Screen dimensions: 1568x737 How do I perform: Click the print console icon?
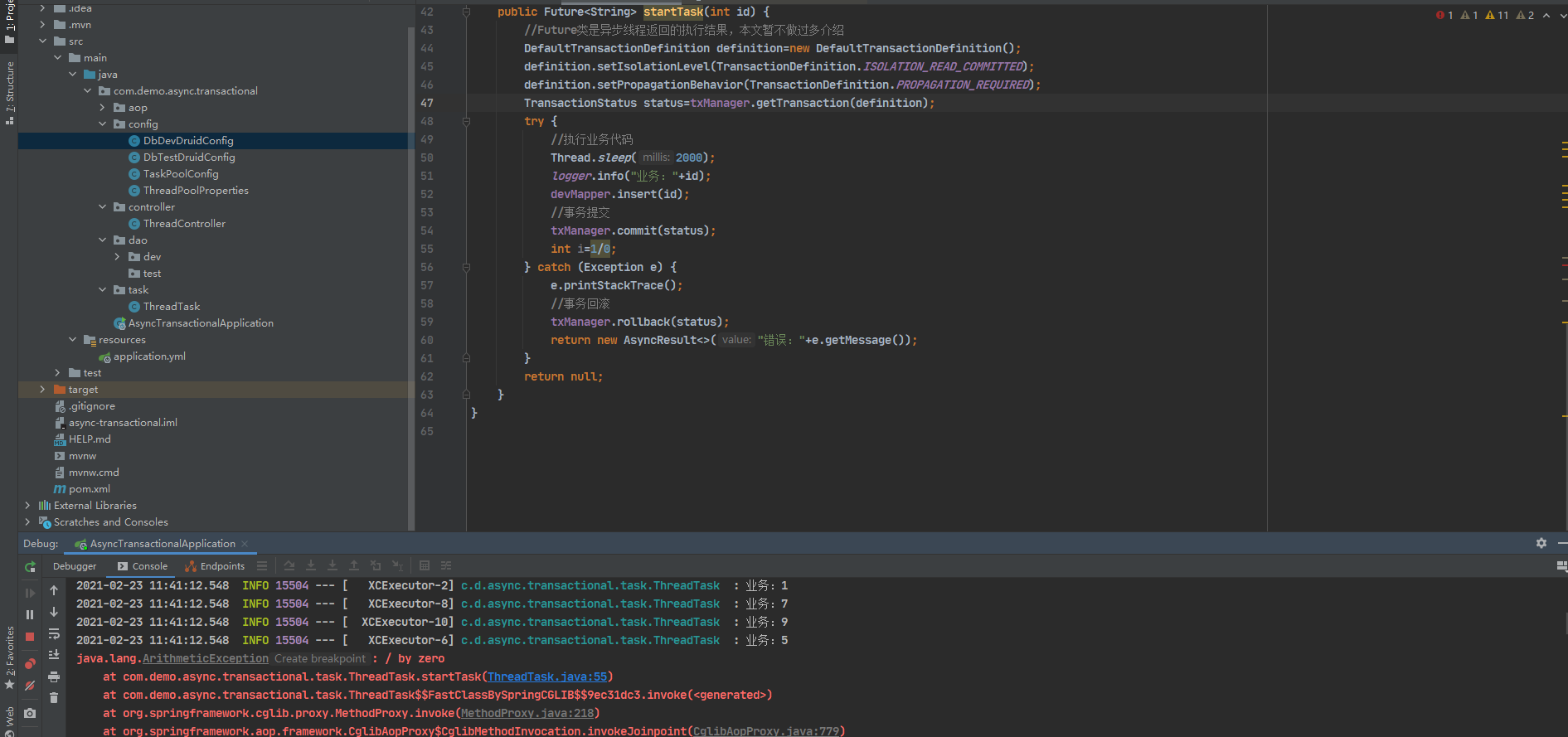(54, 676)
